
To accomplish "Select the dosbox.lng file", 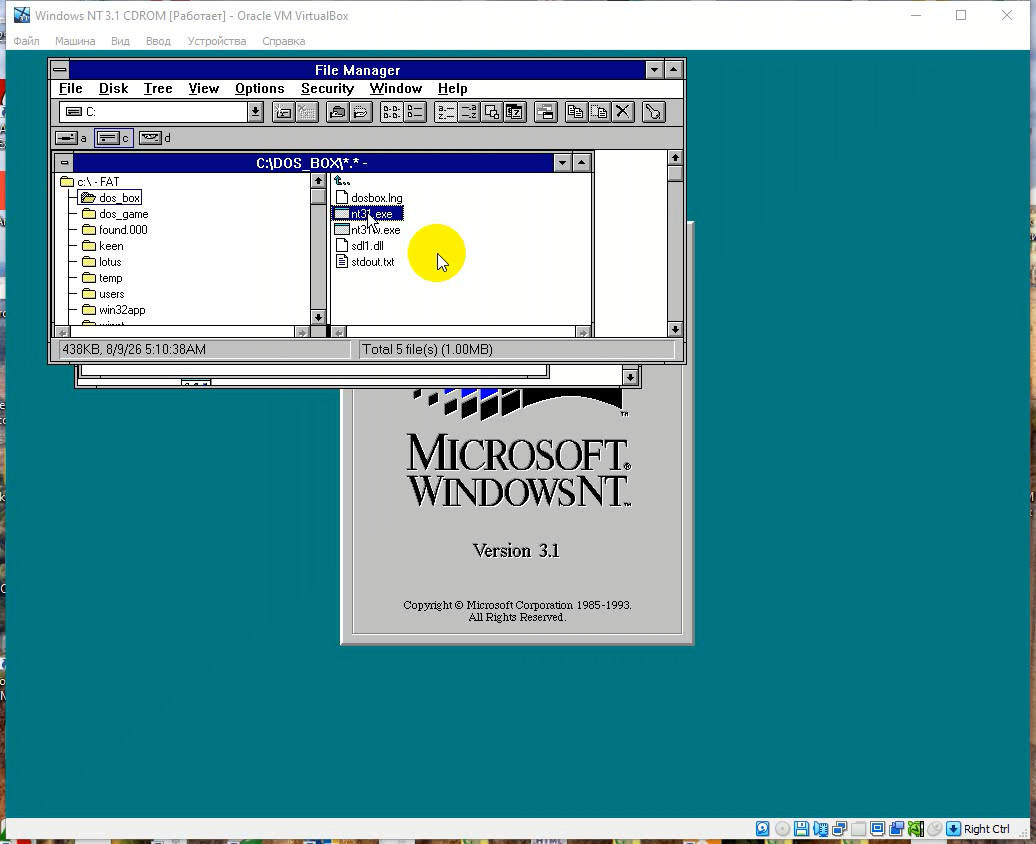I will click(369, 198).
